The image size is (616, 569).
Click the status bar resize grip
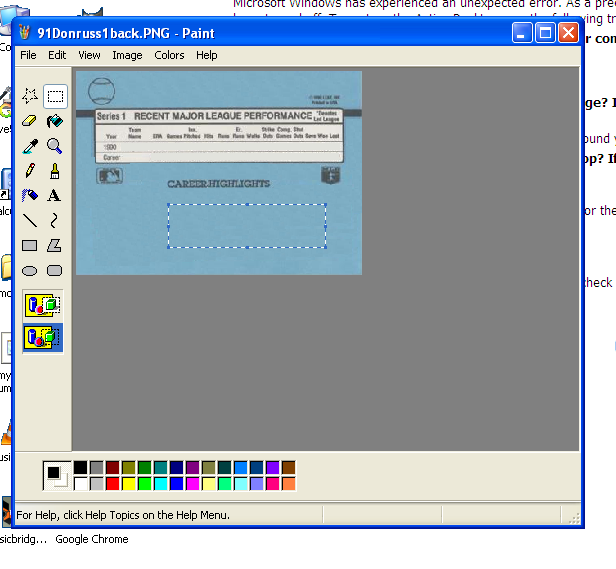point(574,518)
